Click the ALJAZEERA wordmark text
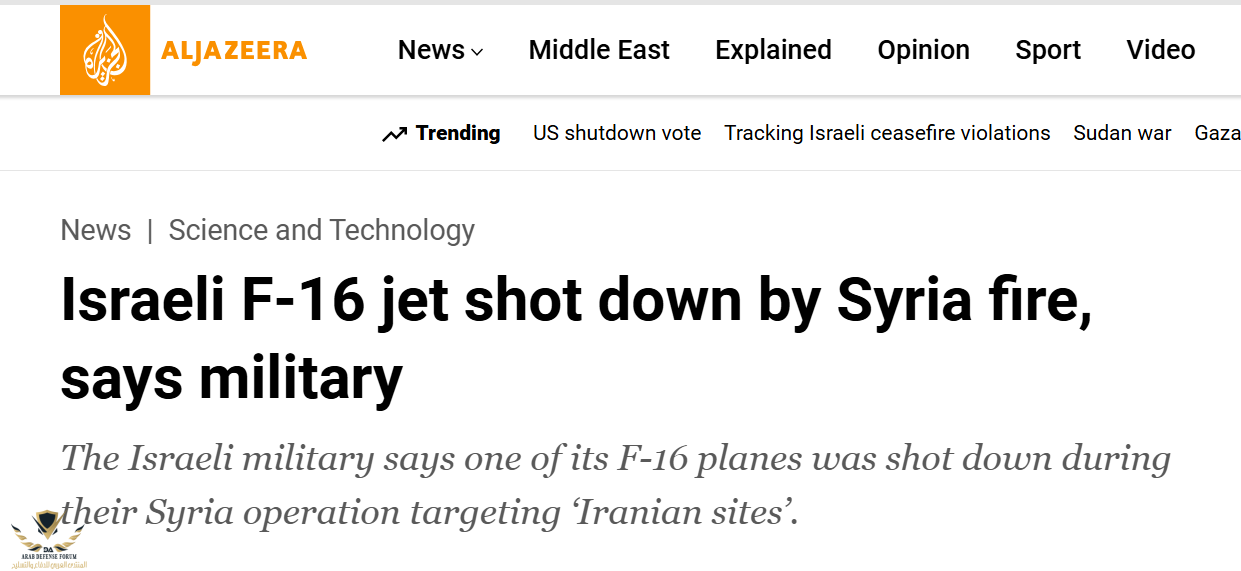The width and height of the screenshot is (1241, 571). 234,50
